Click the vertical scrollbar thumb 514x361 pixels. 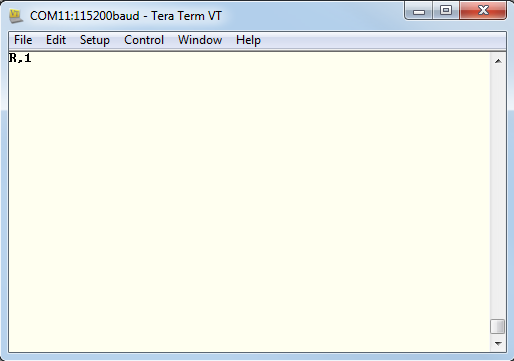click(x=497, y=326)
